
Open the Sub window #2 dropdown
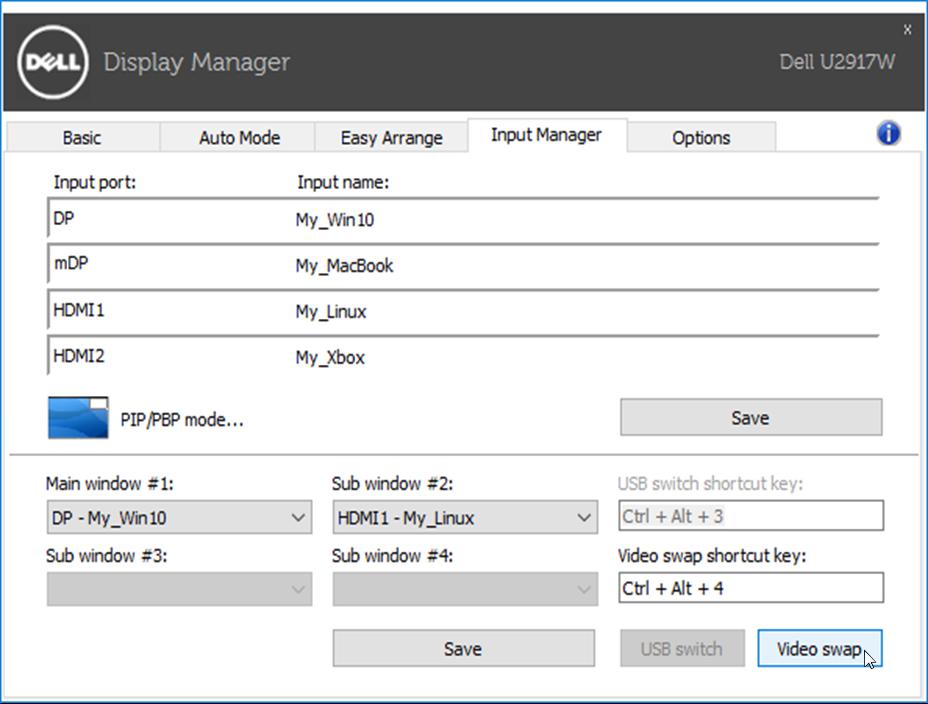[465, 518]
